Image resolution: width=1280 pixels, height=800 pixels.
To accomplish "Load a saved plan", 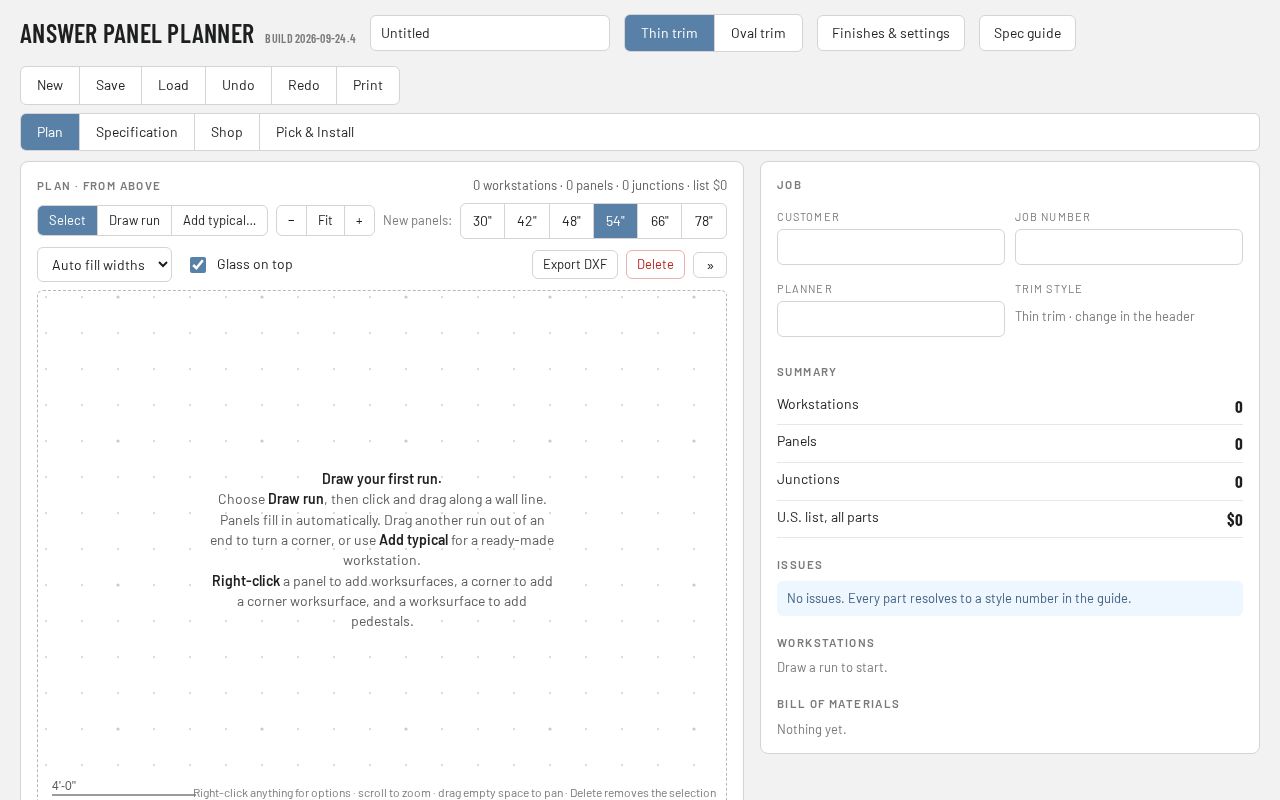I will point(173,85).
